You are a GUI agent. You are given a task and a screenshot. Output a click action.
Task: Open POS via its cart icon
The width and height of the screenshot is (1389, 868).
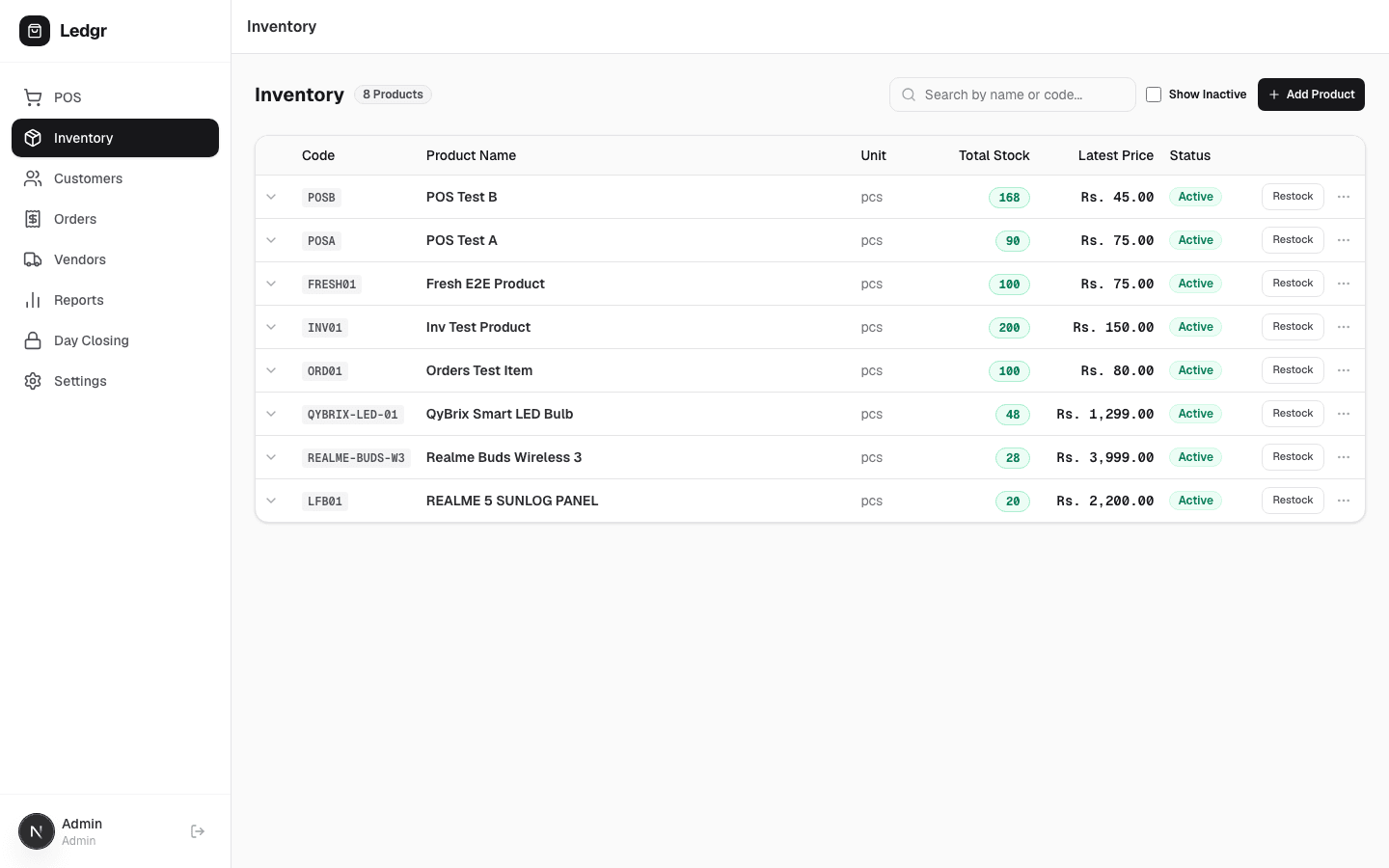pyautogui.click(x=33, y=97)
